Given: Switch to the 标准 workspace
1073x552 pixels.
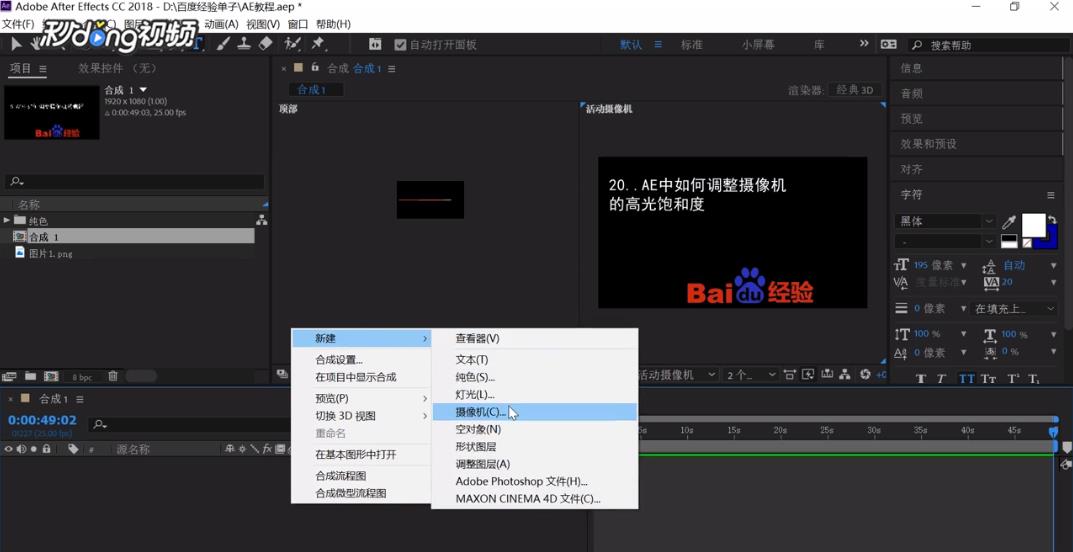Looking at the screenshot, I should [691, 44].
